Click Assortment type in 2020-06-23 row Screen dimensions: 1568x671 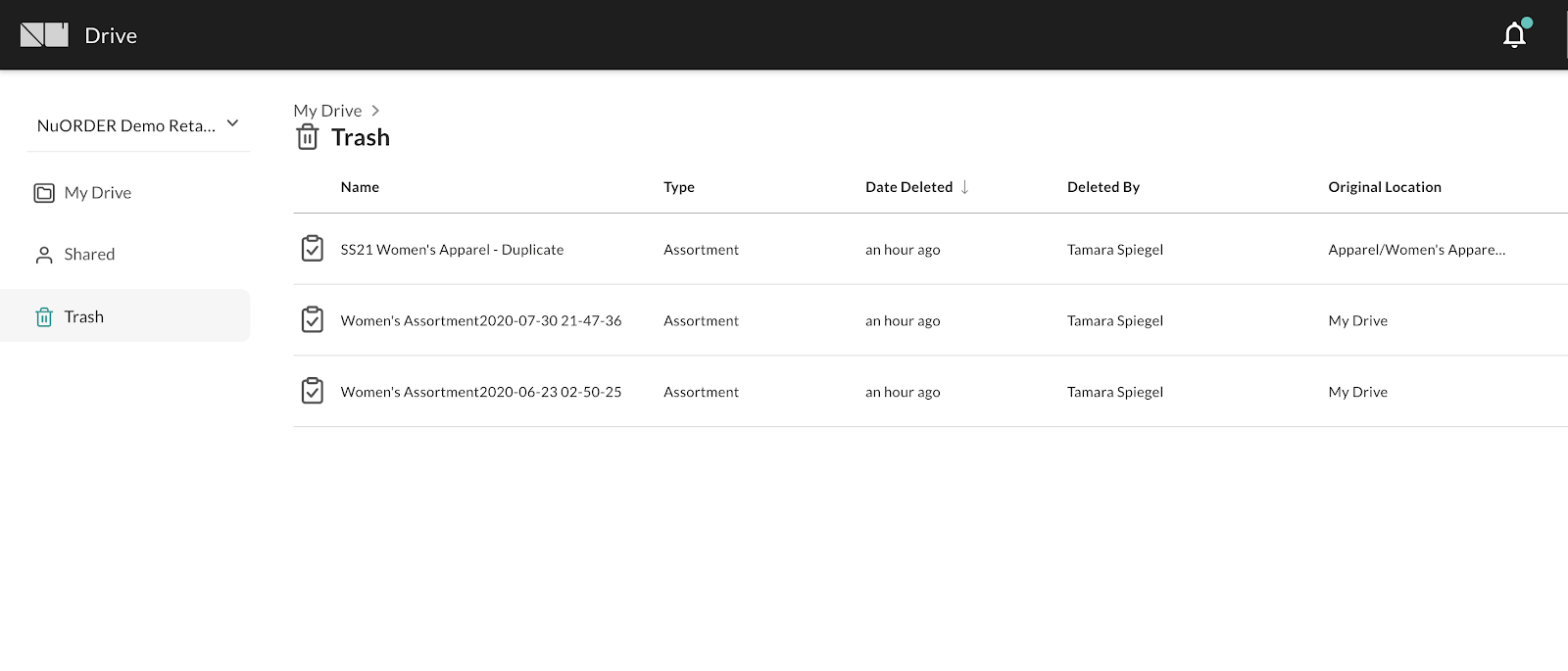701,392
